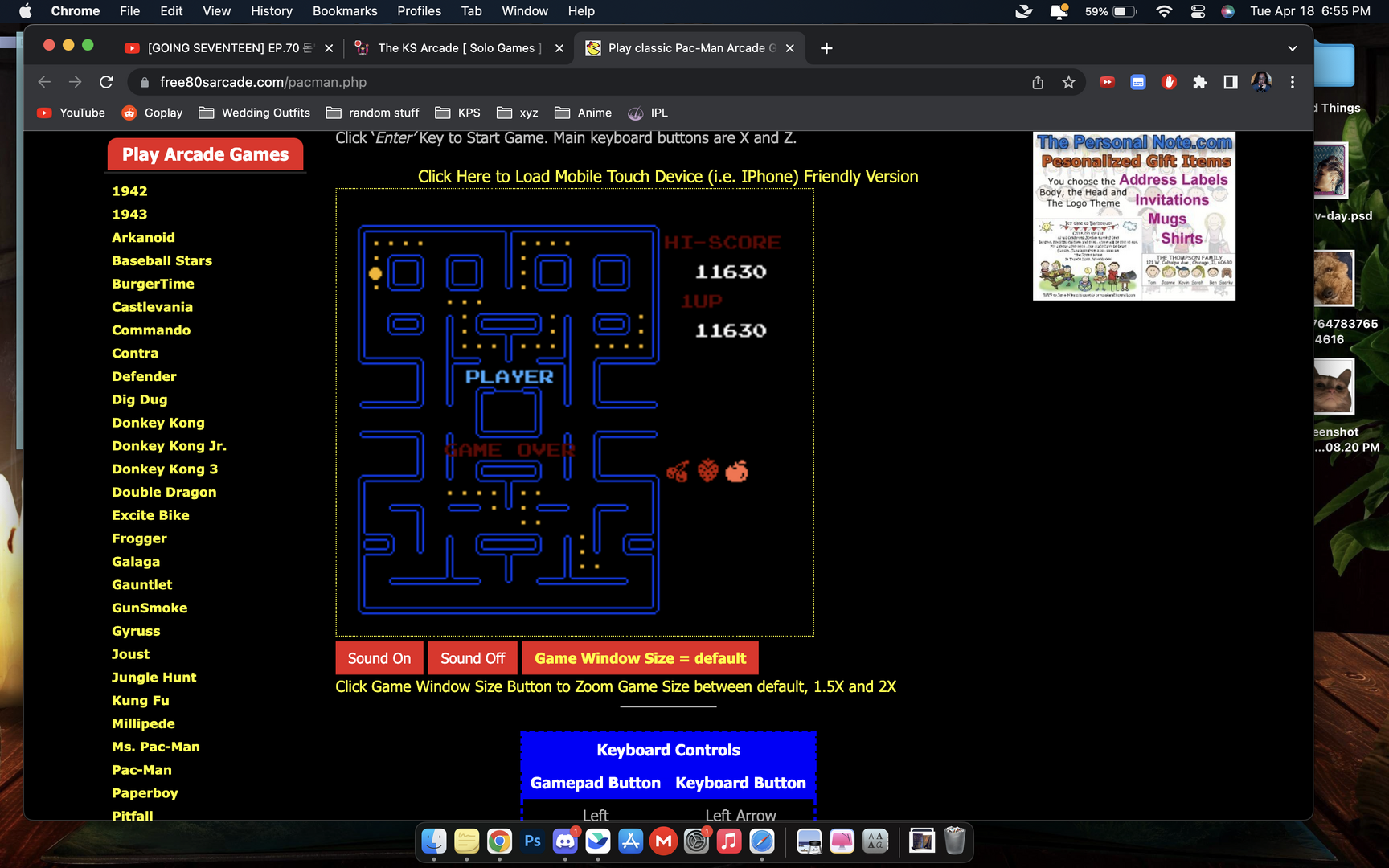Switch to the GOING SEVENTEEN EP.70 tab
Viewport: 1389px width, 868px height.
[x=229, y=48]
